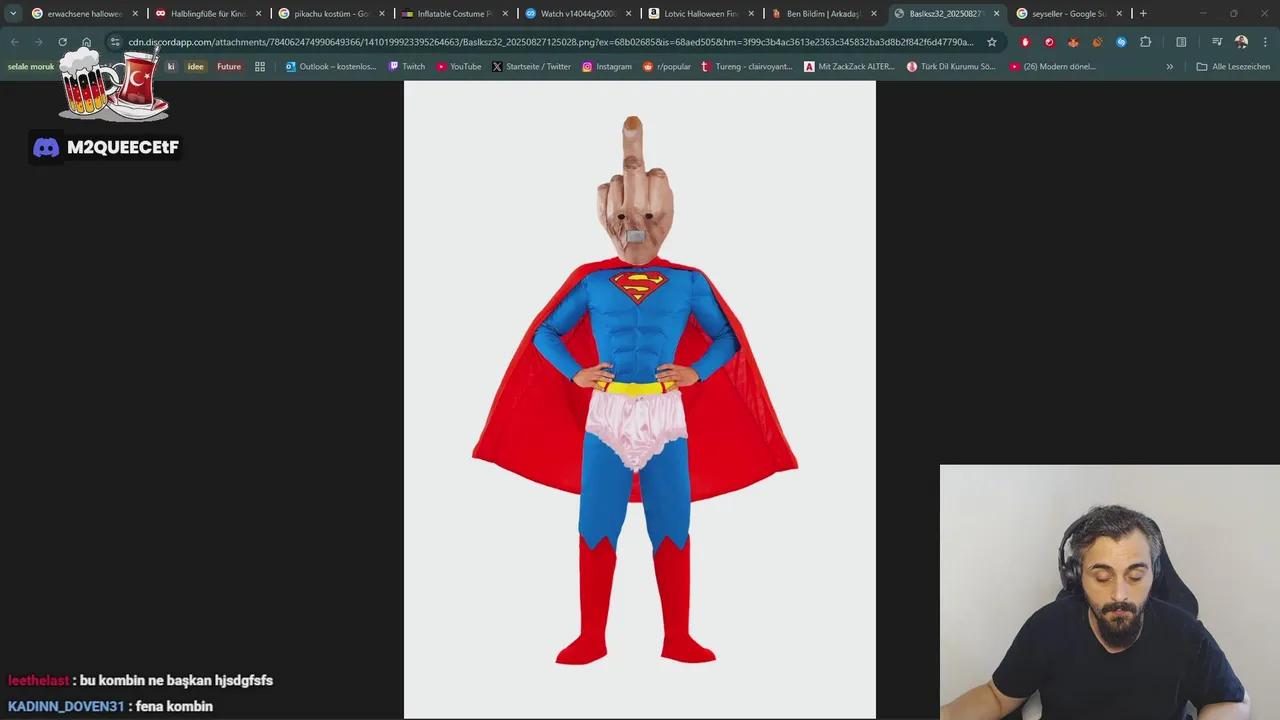
Task: Click chat message by KADINN_DOVEN31
Action: (110, 706)
